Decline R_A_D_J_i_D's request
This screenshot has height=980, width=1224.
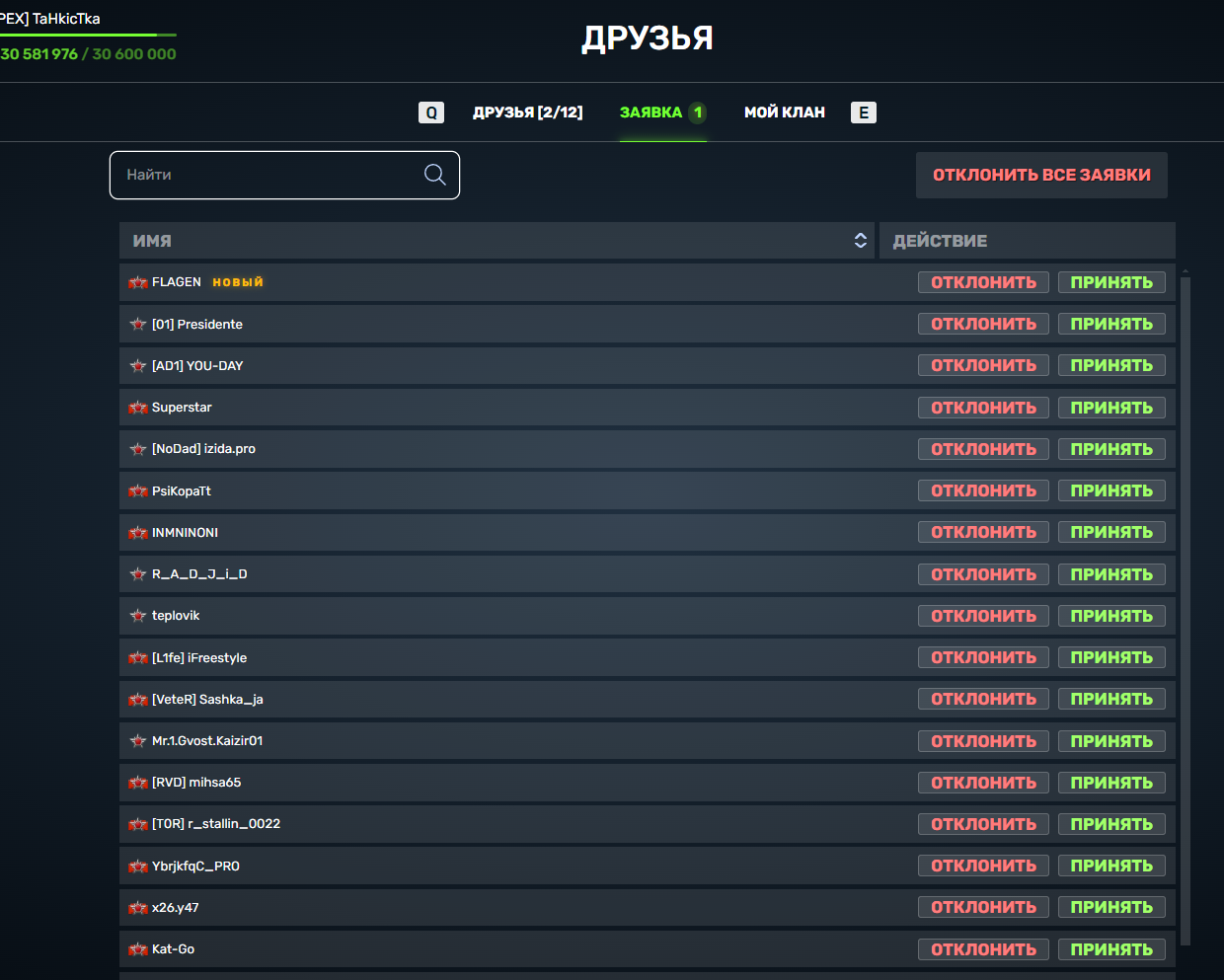[x=983, y=574]
